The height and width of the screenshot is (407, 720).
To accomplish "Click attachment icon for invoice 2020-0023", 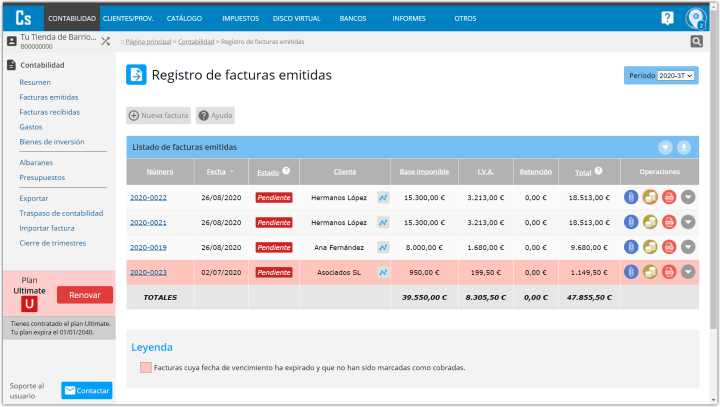I will click(631, 272).
